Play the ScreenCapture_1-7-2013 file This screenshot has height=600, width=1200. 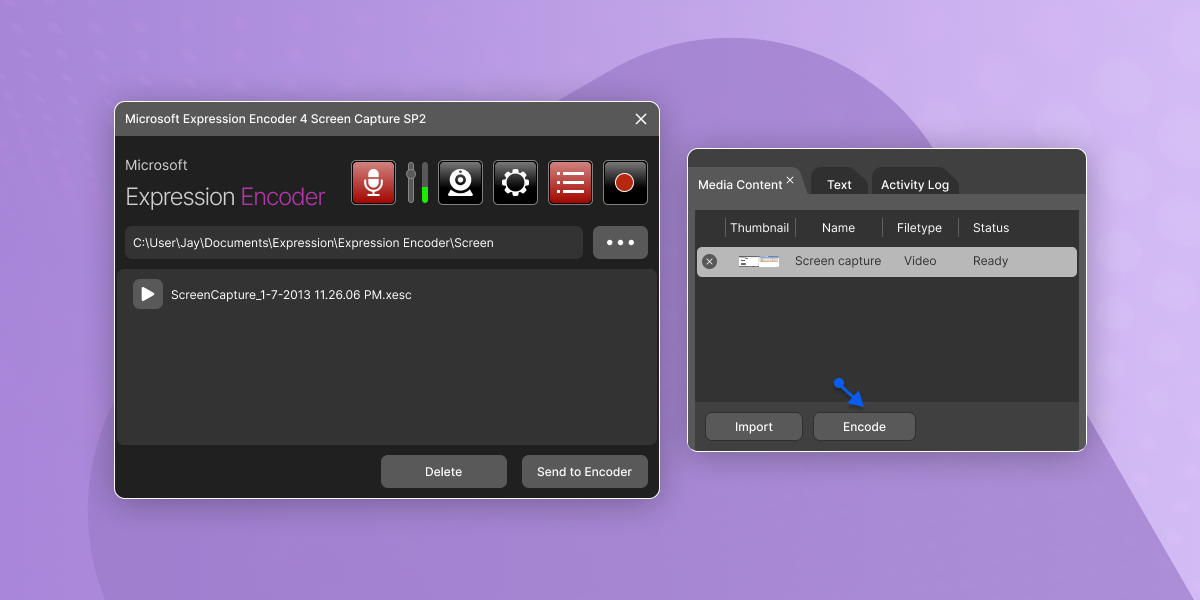coord(148,294)
